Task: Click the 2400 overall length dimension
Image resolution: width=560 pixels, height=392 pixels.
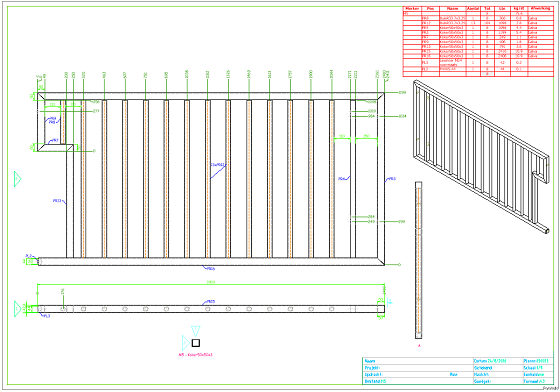Action: point(211,282)
